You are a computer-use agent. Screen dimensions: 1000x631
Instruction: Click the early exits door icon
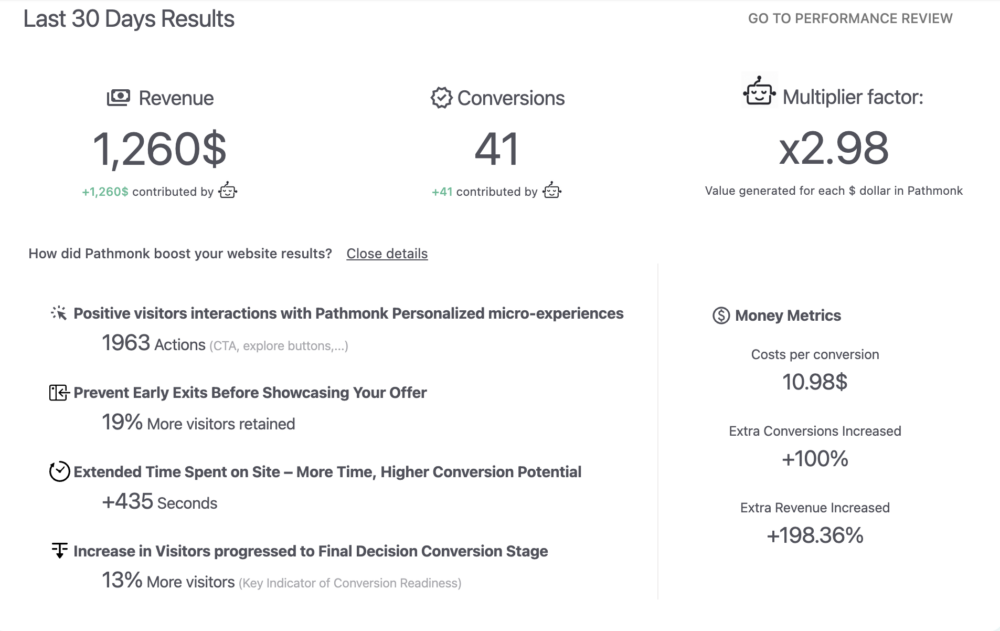coord(59,393)
